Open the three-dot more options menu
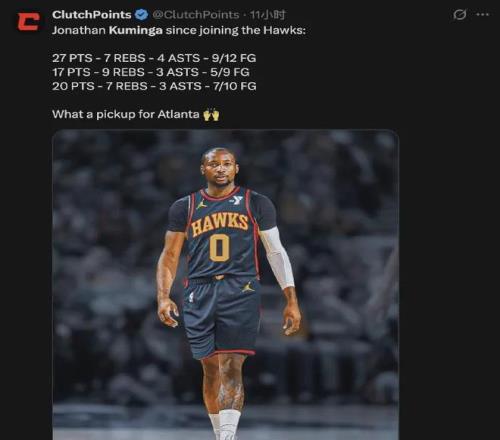 (x=483, y=15)
